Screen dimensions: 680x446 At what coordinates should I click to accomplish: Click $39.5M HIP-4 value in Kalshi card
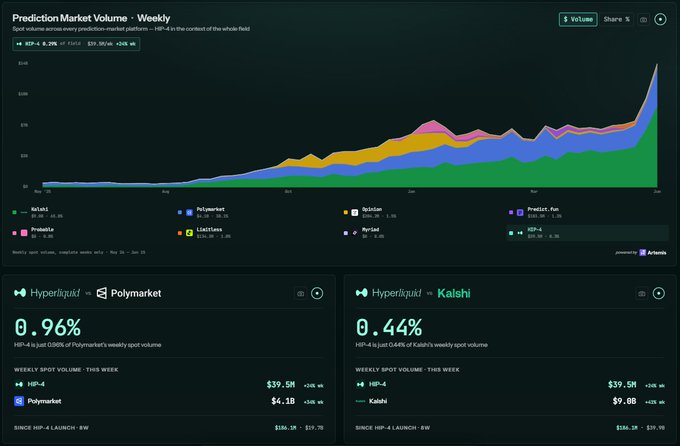point(622,384)
